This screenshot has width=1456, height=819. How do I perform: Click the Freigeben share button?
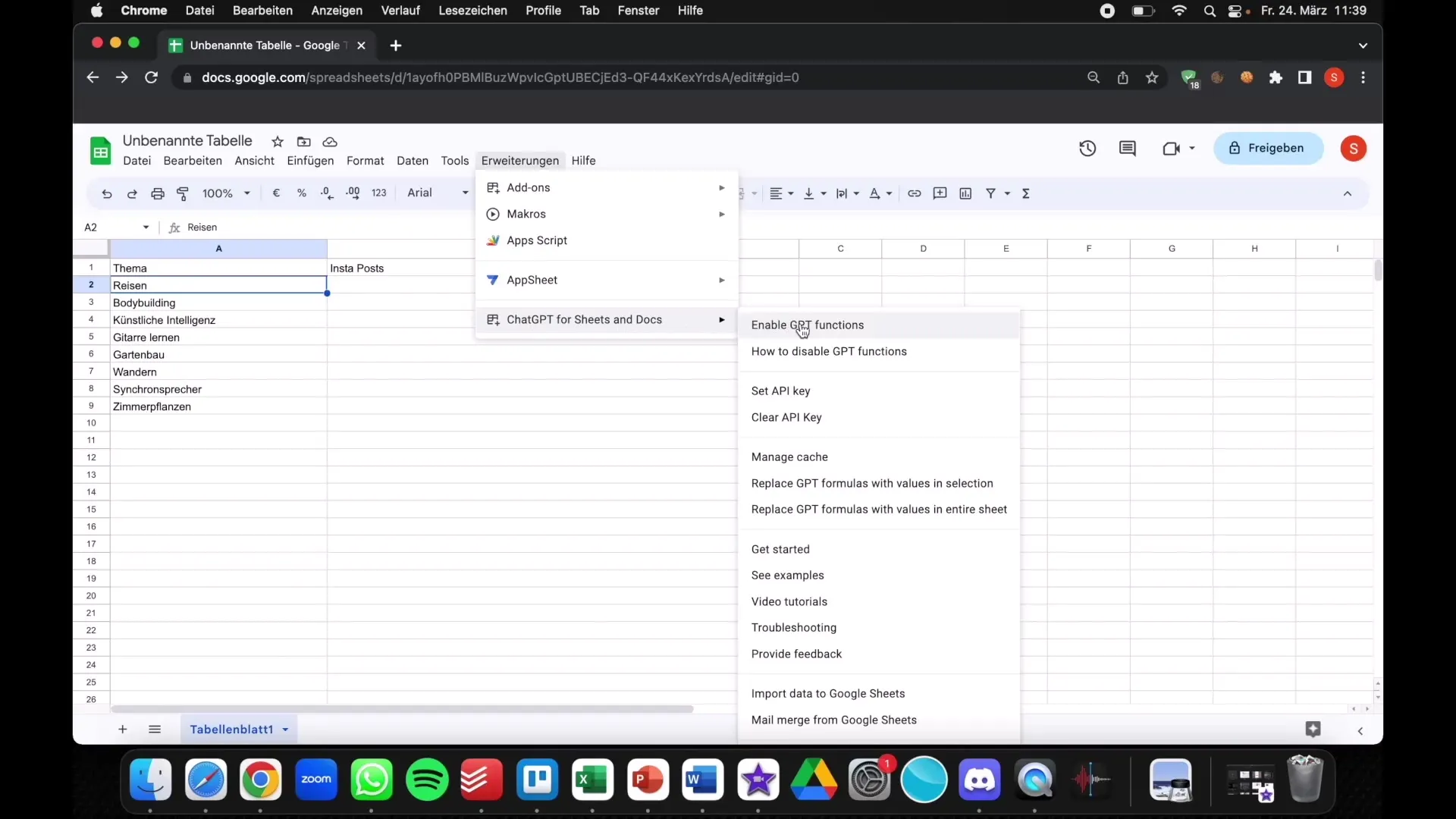(1268, 149)
